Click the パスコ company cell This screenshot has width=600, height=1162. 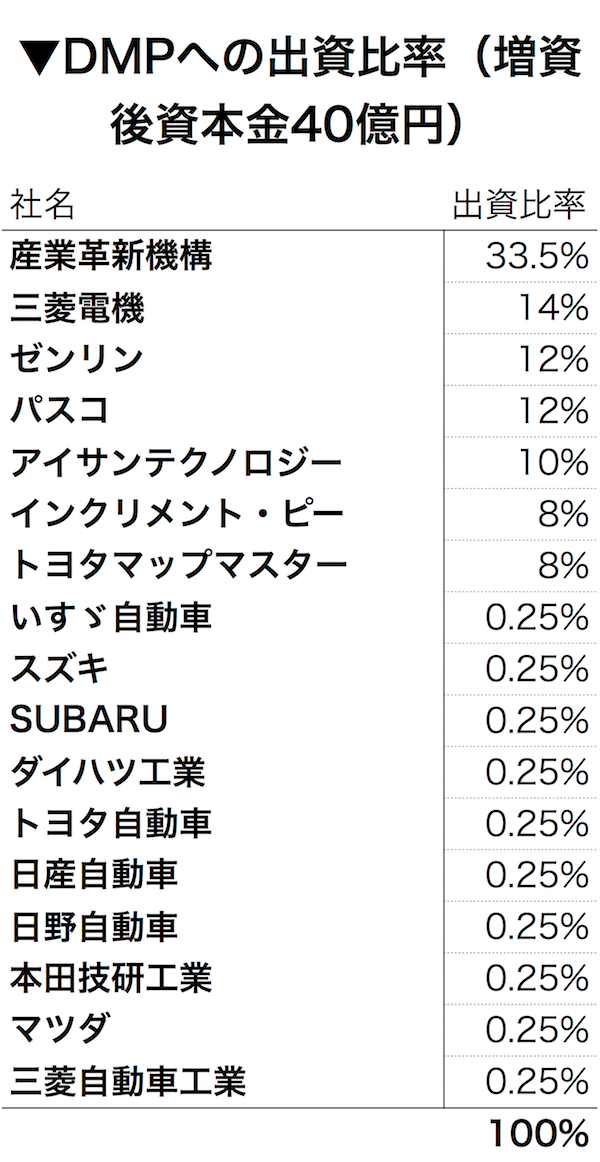click(x=60, y=411)
